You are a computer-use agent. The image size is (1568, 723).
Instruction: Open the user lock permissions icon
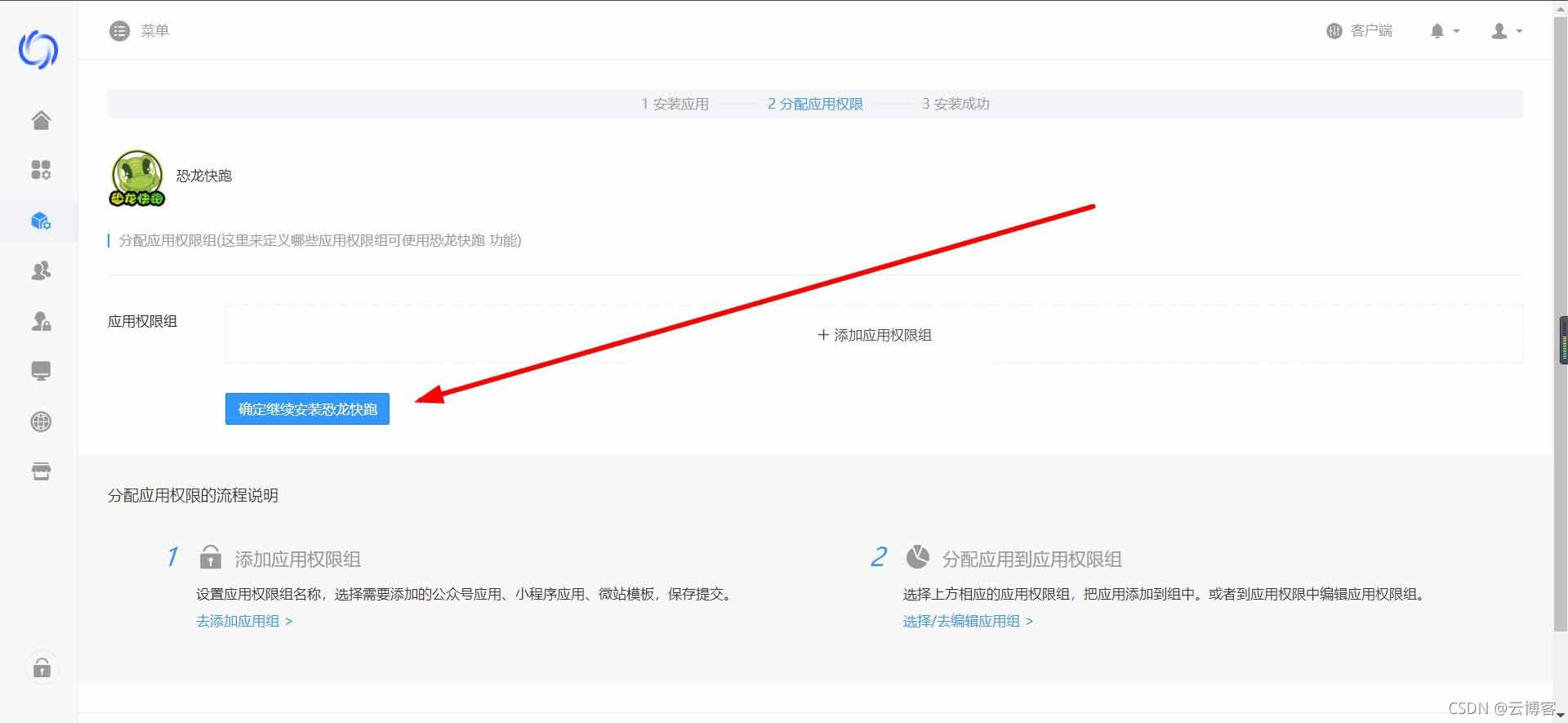pos(41,321)
